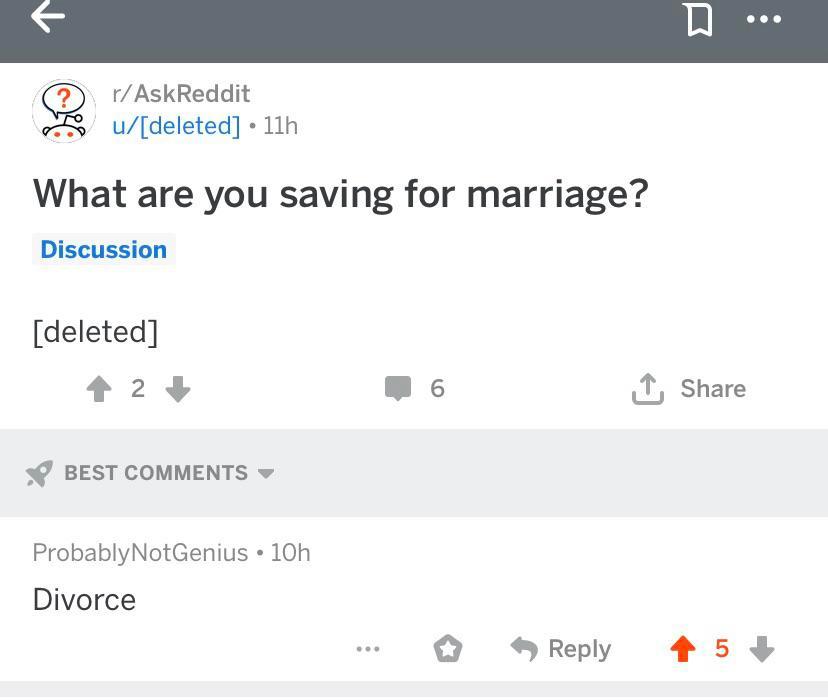Screen dimensions: 828x700
Task: Downvote the Divorce comment
Action: tap(762, 649)
